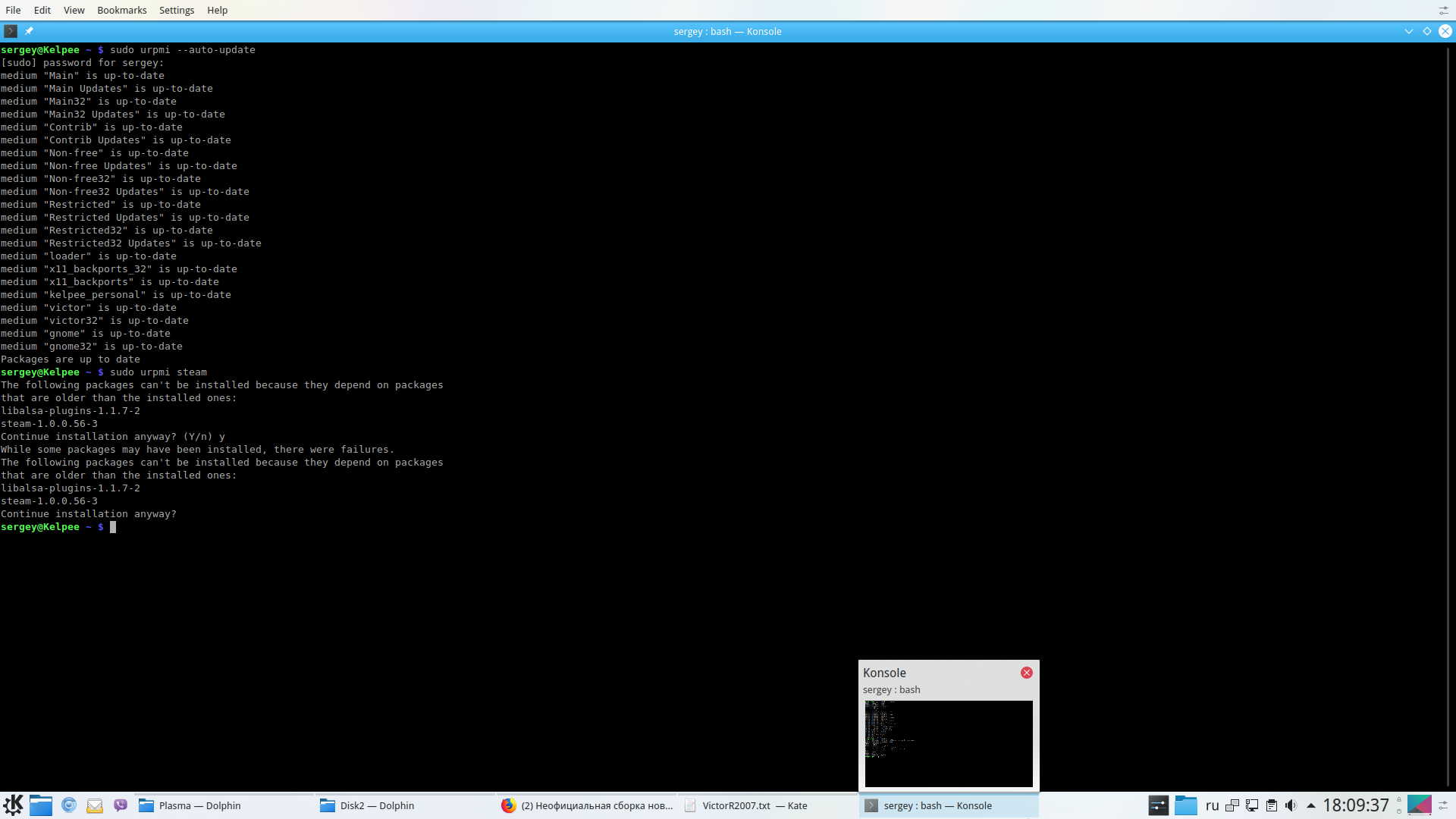
Task: Toggle the ru keyboard layout indicator
Action: pyautogui.click(x=1212, y=805)
